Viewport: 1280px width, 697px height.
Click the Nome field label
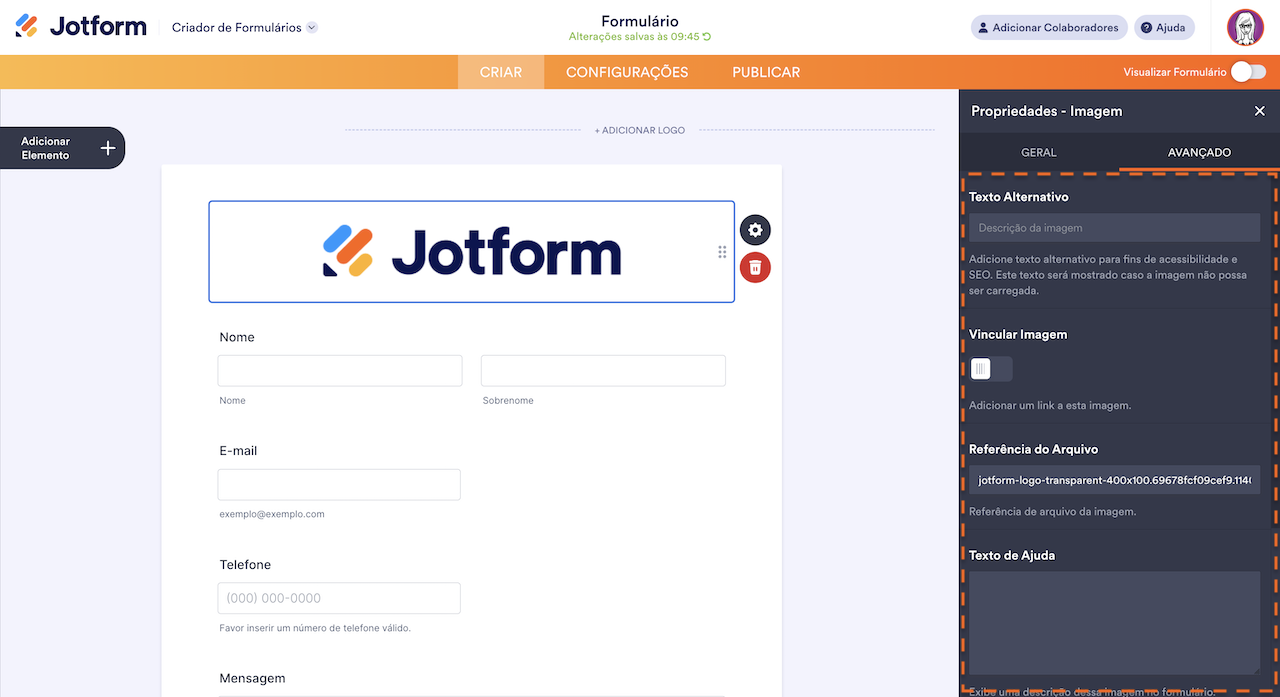click(237, 337)
